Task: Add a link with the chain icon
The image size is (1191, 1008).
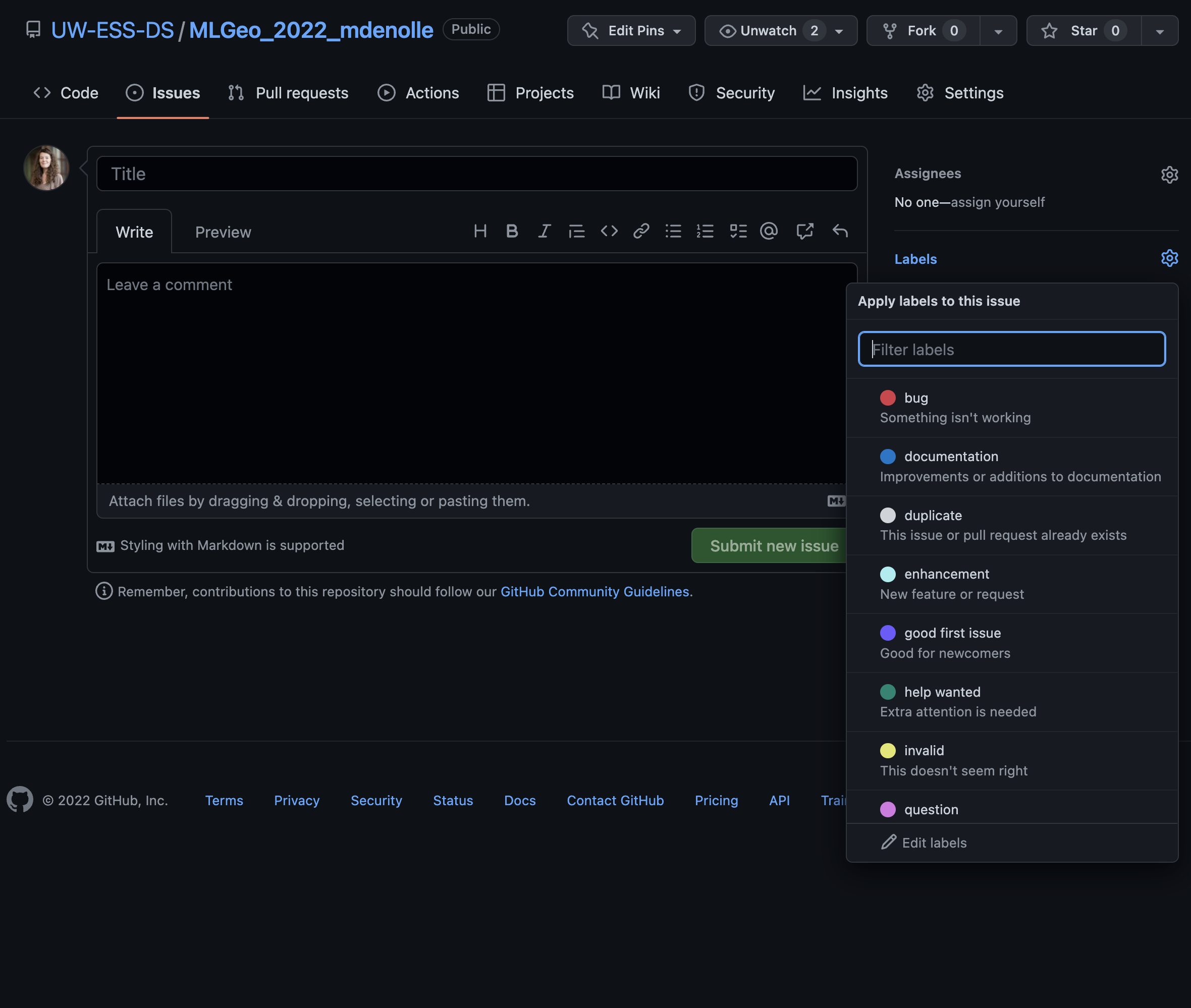Action: pyautogui.click(x=641, y=231)
